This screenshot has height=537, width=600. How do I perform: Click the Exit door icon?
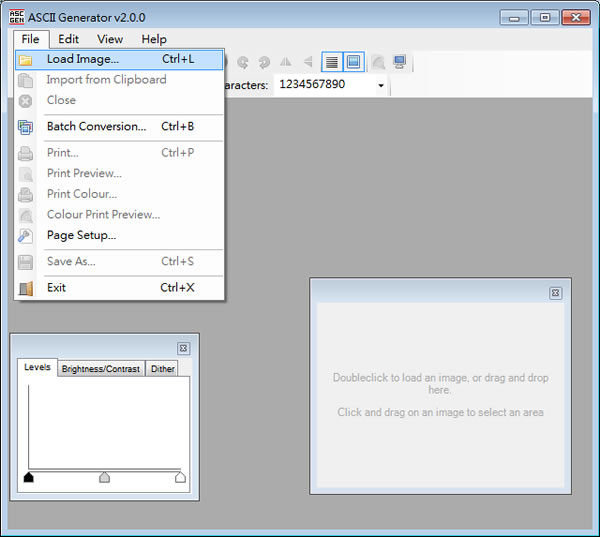point(25,288)
